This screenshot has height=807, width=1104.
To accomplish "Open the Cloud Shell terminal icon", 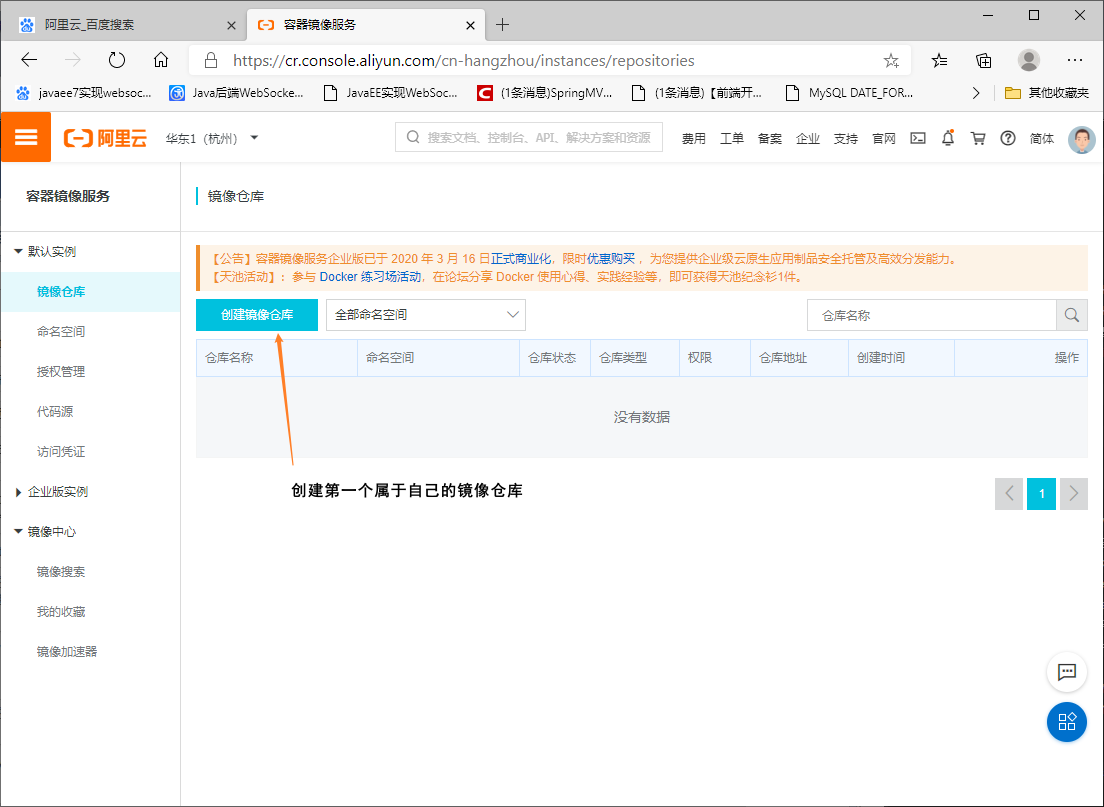I will tap(917, 138).
